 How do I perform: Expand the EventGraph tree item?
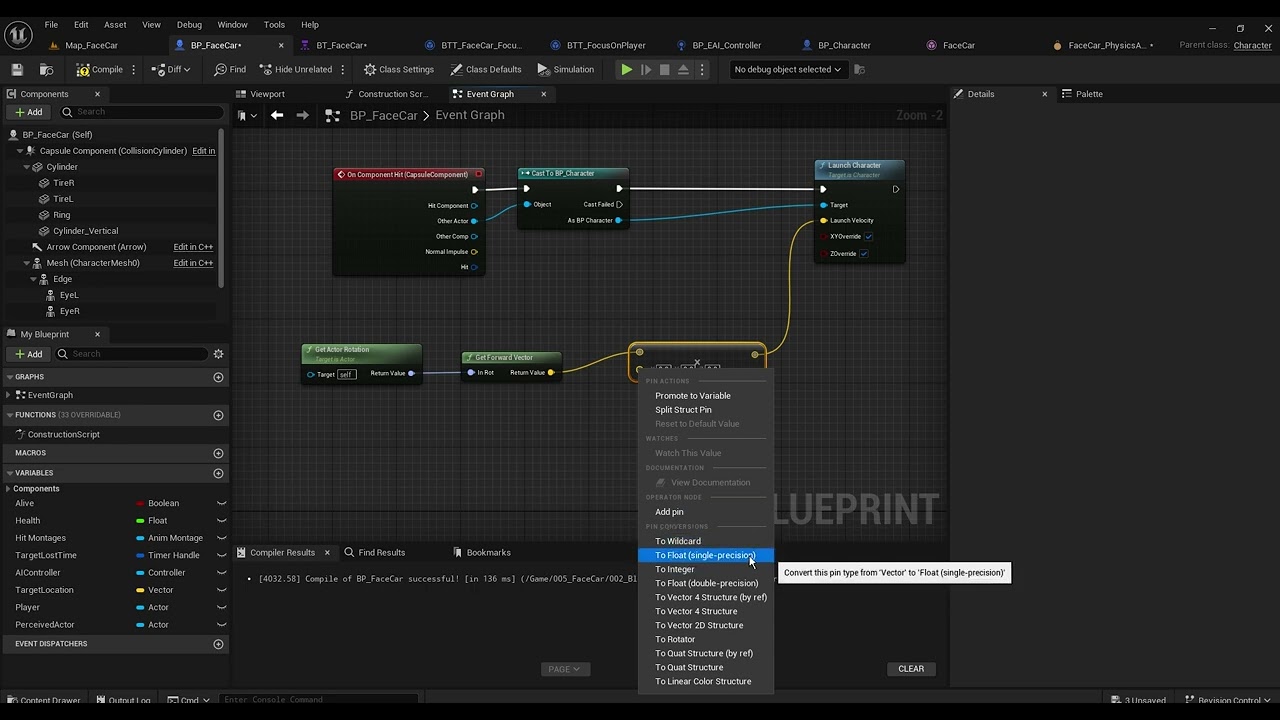9,395
